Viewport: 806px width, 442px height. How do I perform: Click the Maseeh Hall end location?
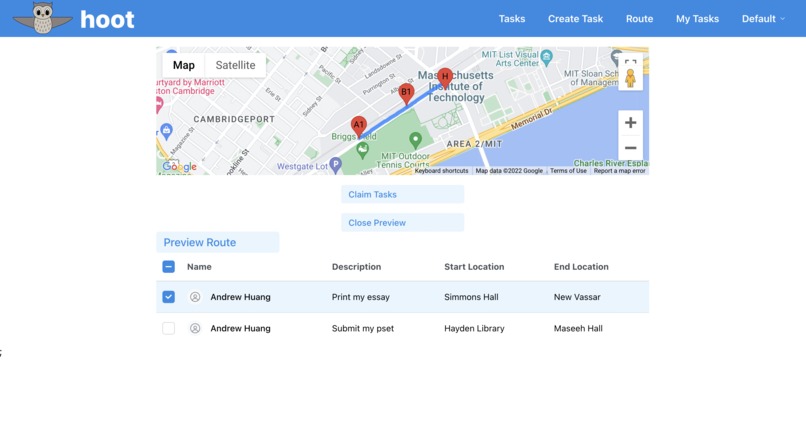pyautogui.click(x=578, y=328)
